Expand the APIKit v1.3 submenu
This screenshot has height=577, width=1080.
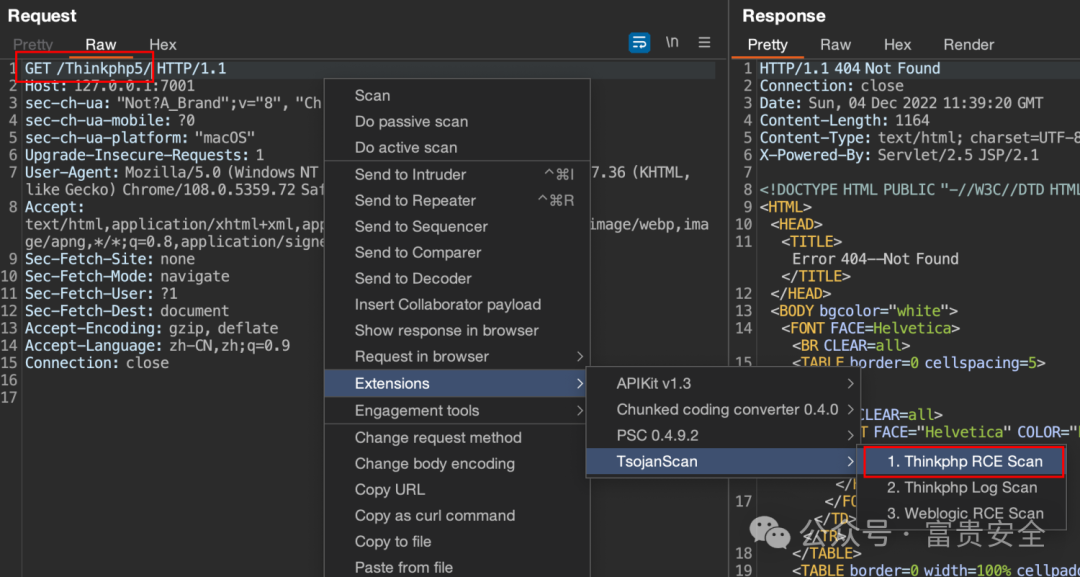723,384
